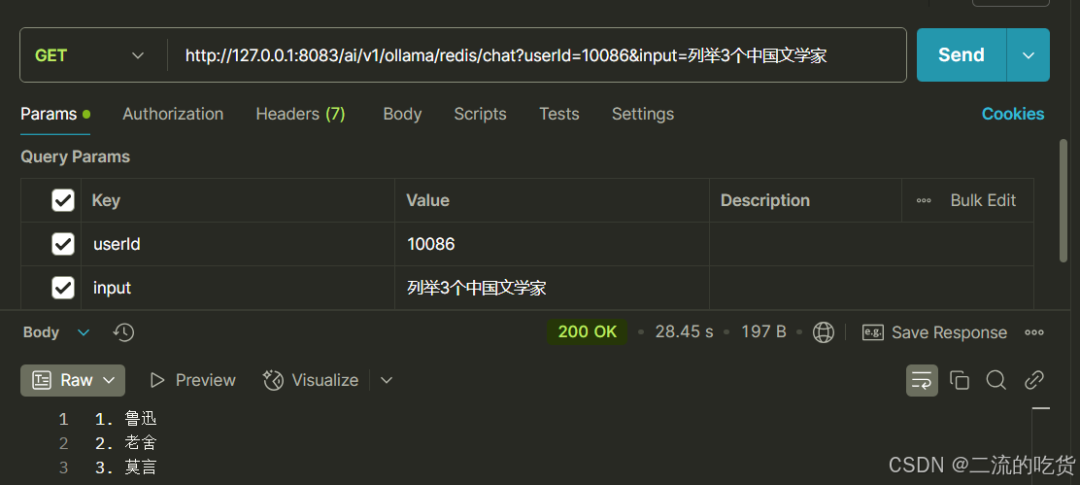
Task: Uncheck the userId parameter checkbox
Action: (x=63, y=244)
